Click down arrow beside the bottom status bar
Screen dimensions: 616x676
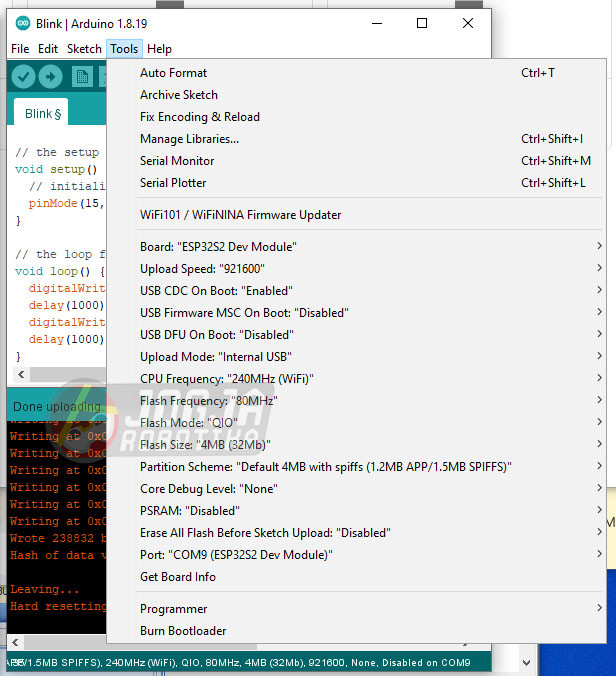coord(526,663)
